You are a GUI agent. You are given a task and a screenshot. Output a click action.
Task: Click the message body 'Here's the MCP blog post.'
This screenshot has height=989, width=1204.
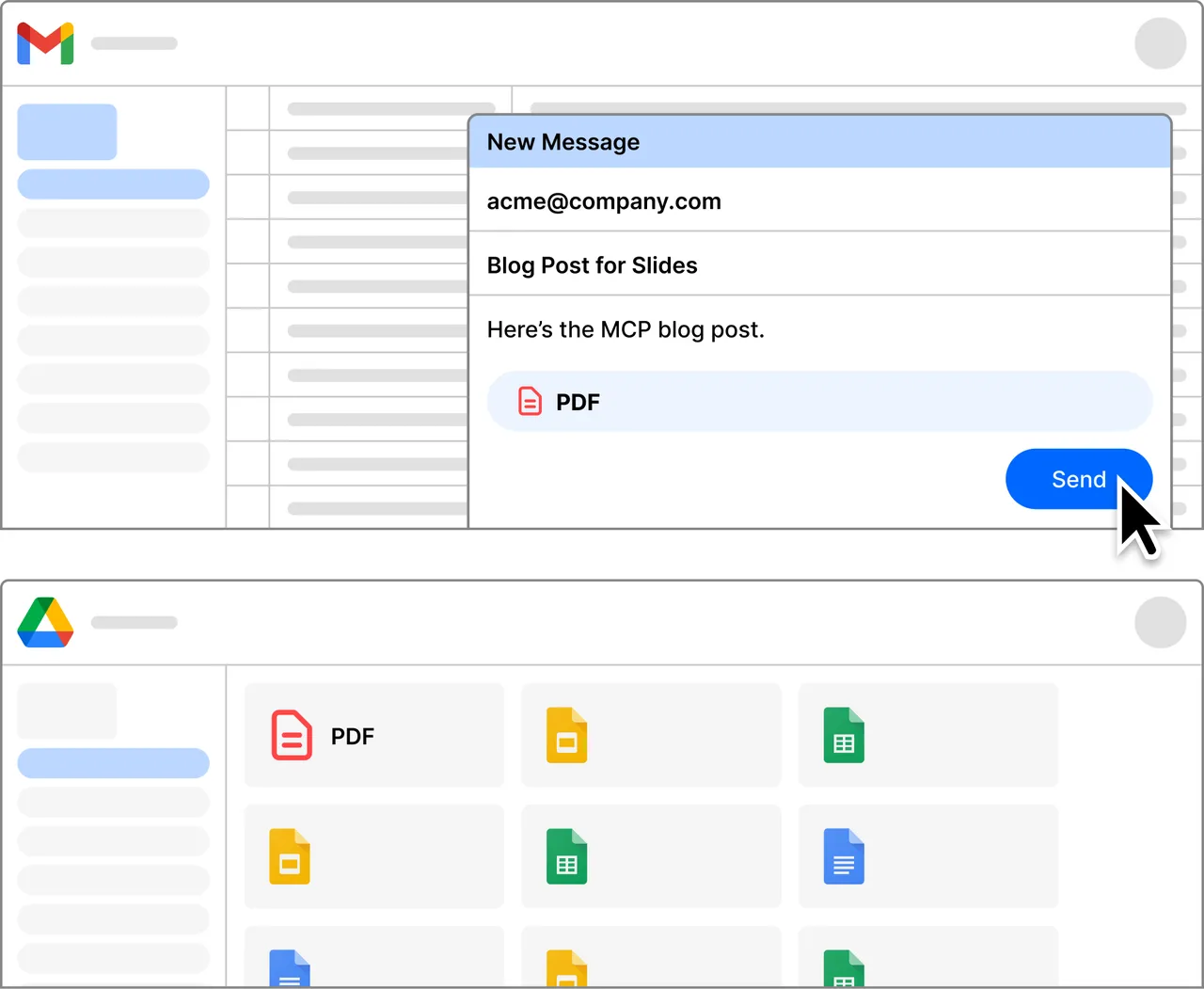[626, 329]
